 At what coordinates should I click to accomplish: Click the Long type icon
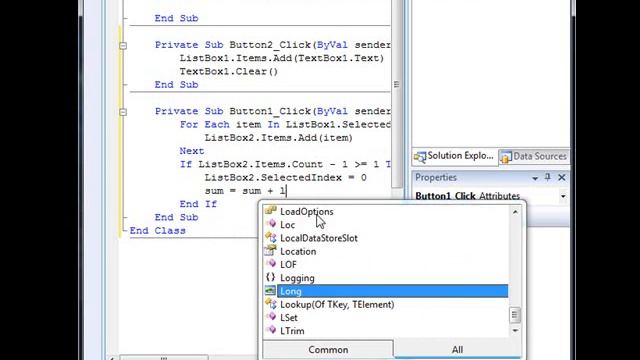point(270,291)
